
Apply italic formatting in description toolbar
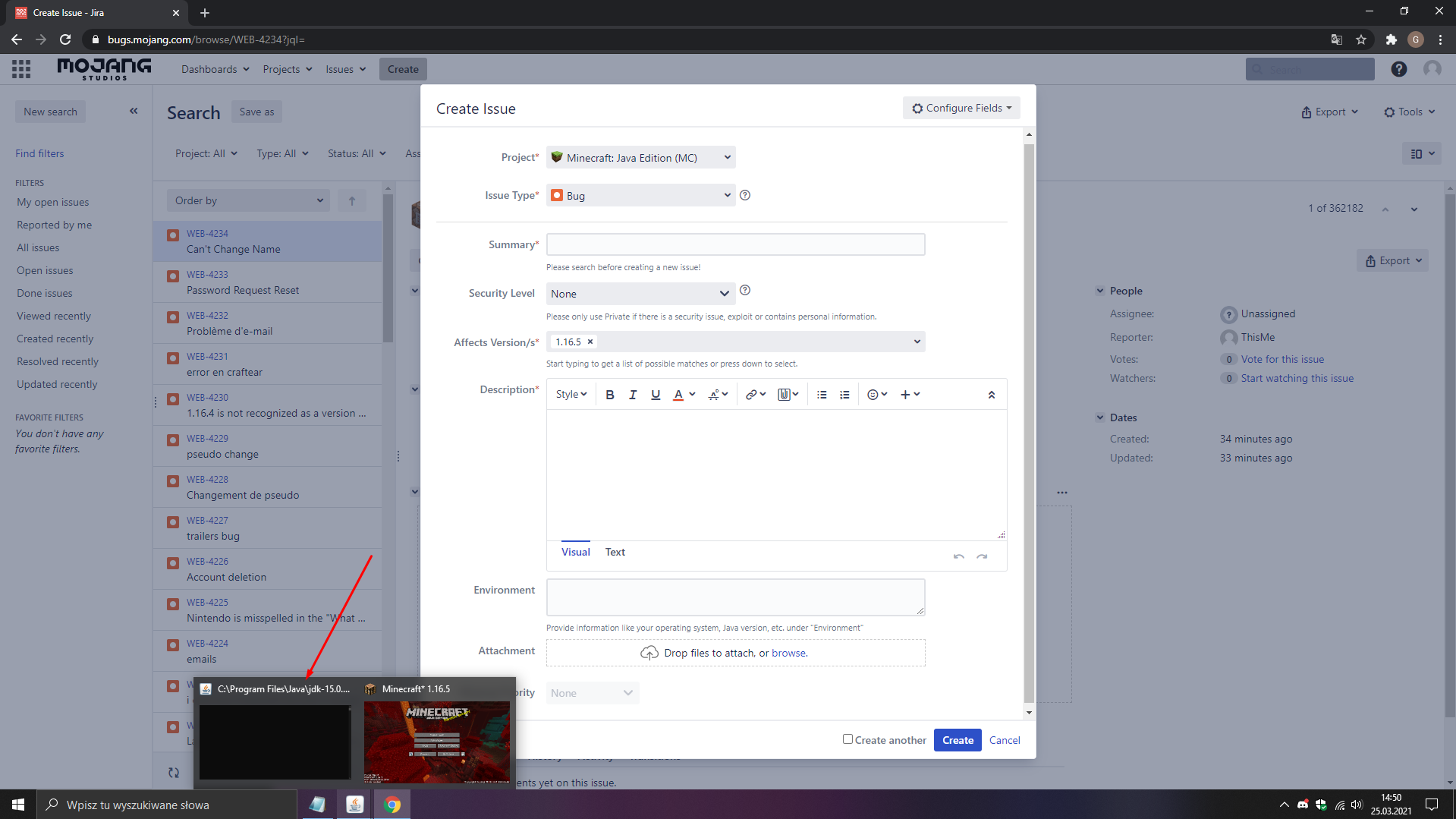pyautogui.click(x=632, y=395)
